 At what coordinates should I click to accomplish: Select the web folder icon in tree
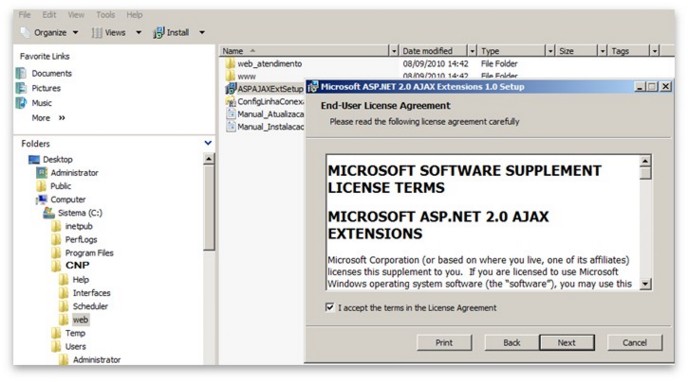[x=64, y=320]
